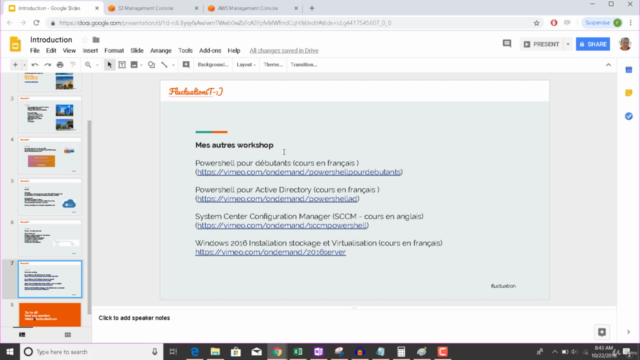Viewport: 640px width, 360px height.
Task: Open Google Tasks side panel icon
Action: 629,116
